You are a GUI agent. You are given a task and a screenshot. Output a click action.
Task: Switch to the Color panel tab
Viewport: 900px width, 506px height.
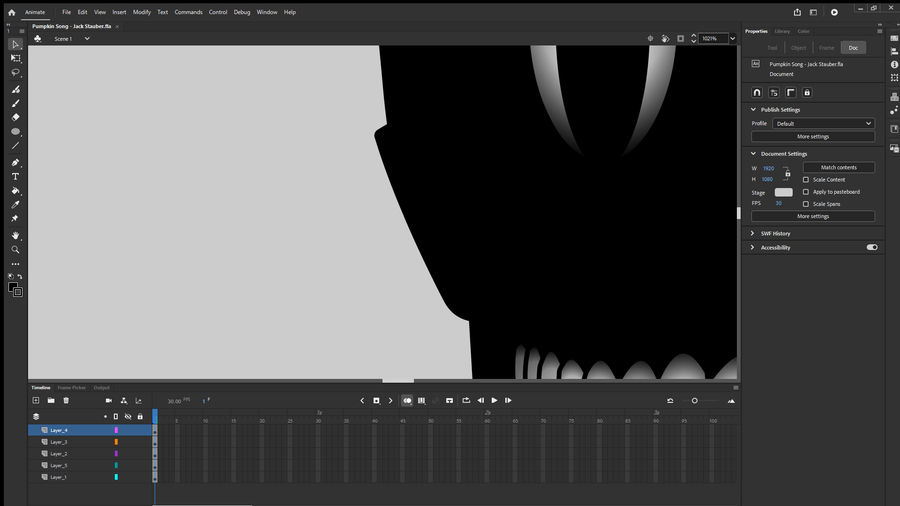804,31
